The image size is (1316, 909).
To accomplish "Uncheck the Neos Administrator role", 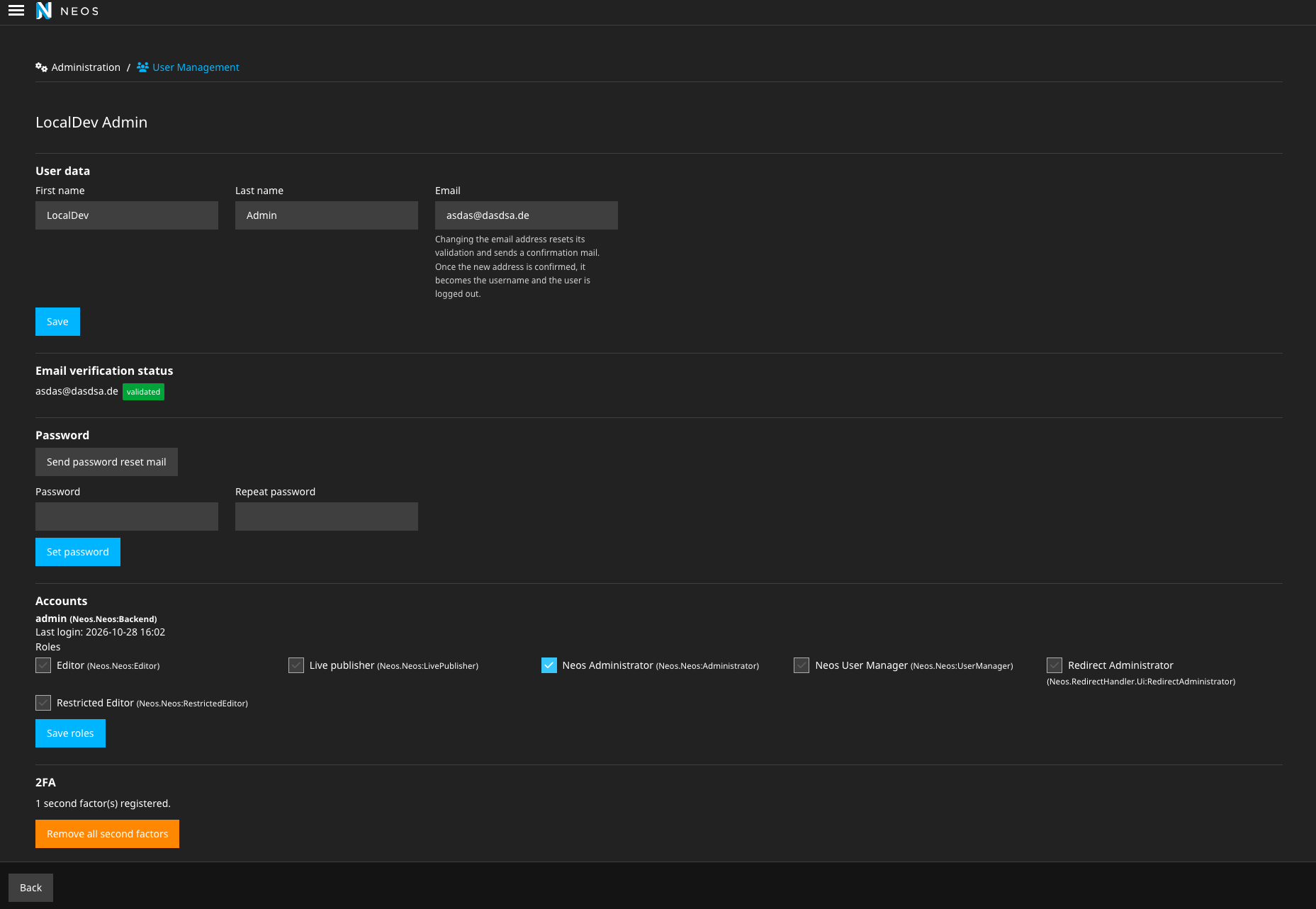I will (549, 665).
